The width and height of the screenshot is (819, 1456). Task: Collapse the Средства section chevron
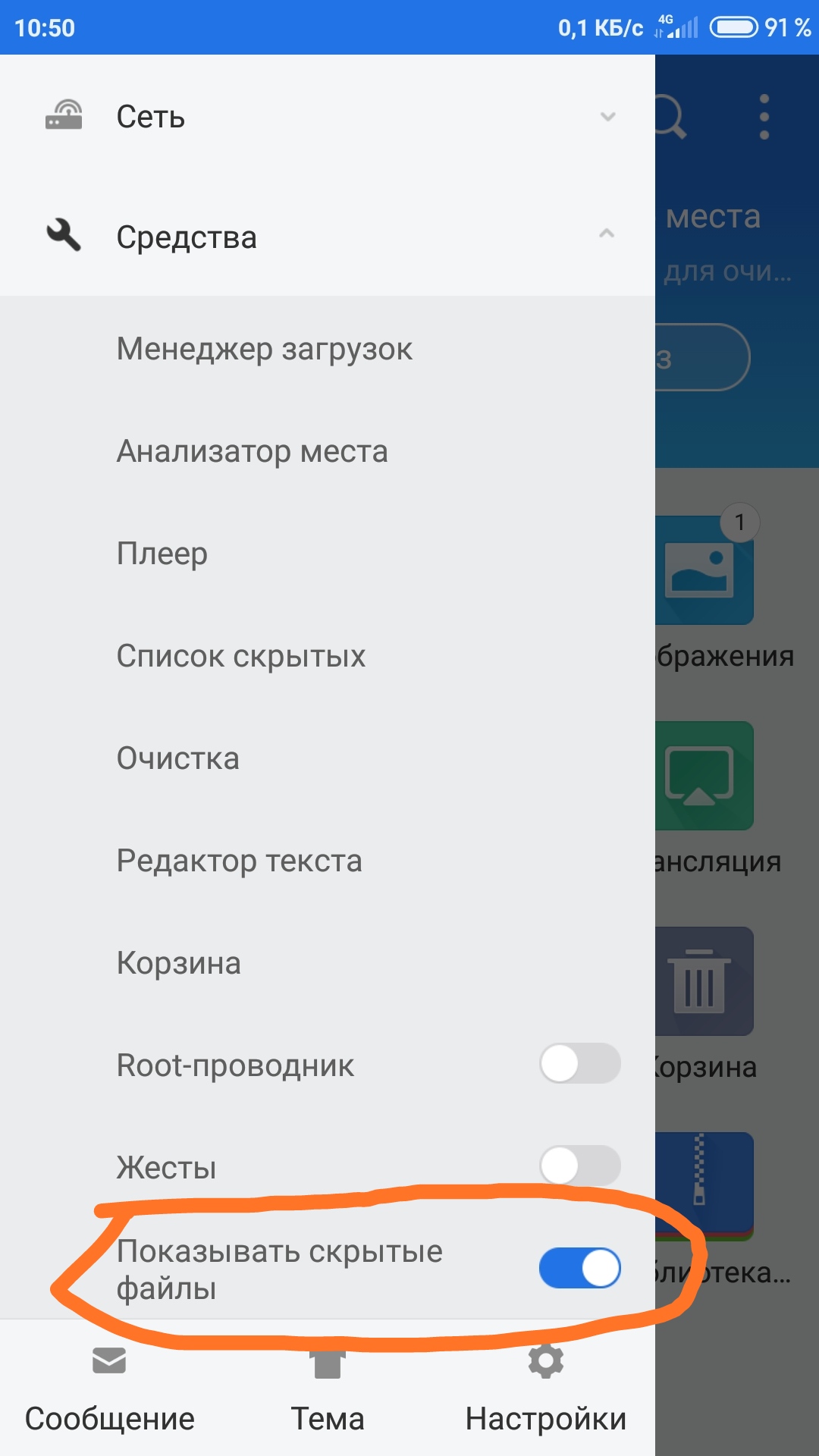[x=607, y=234]
